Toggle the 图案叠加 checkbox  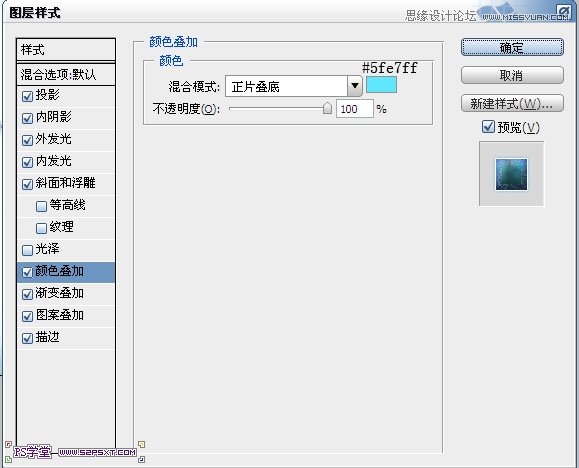pos(27,316)
